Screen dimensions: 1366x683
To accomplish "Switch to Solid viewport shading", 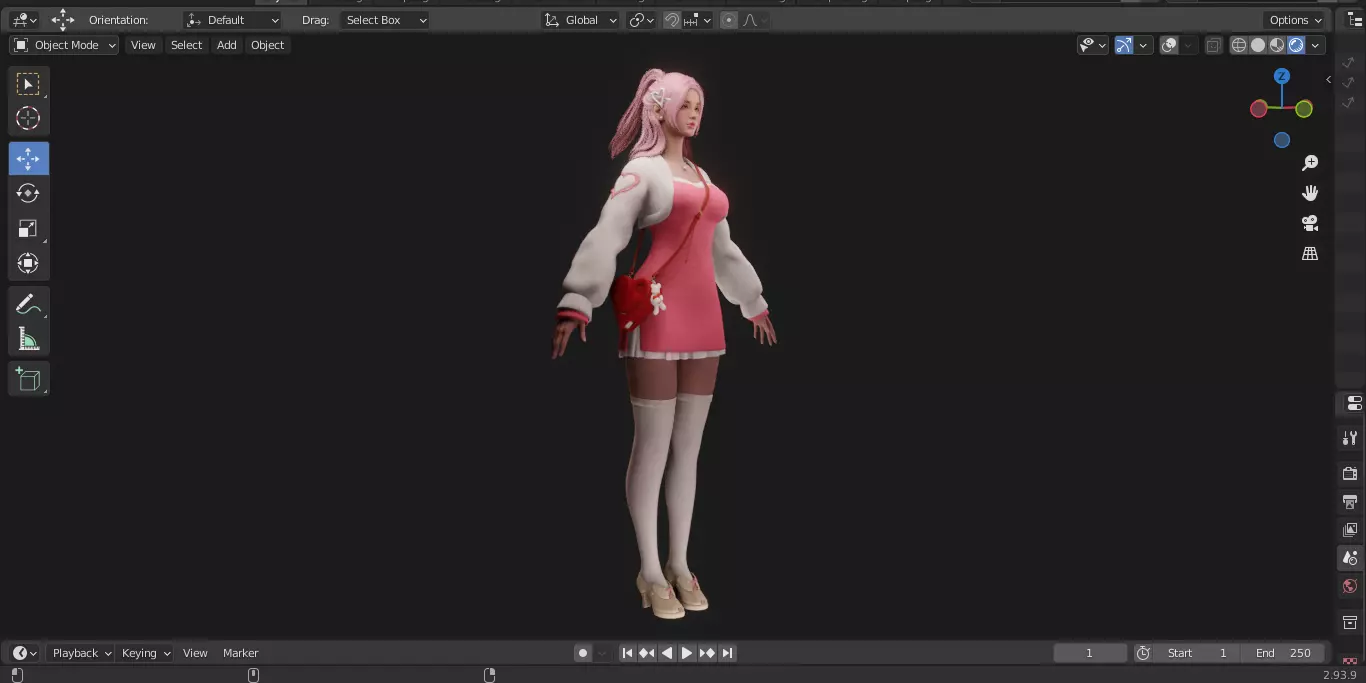I will point(1258,45).
